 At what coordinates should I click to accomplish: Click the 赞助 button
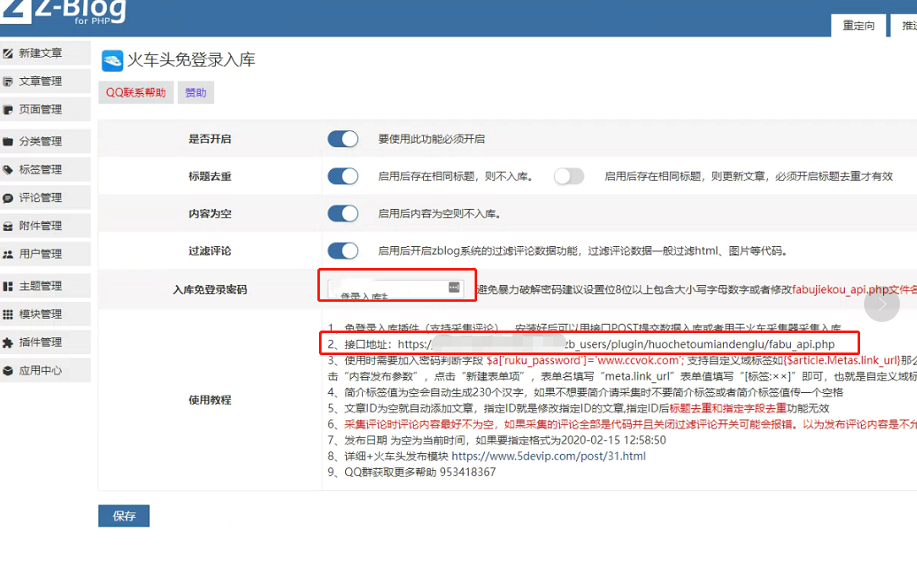(x=195, y=92)
